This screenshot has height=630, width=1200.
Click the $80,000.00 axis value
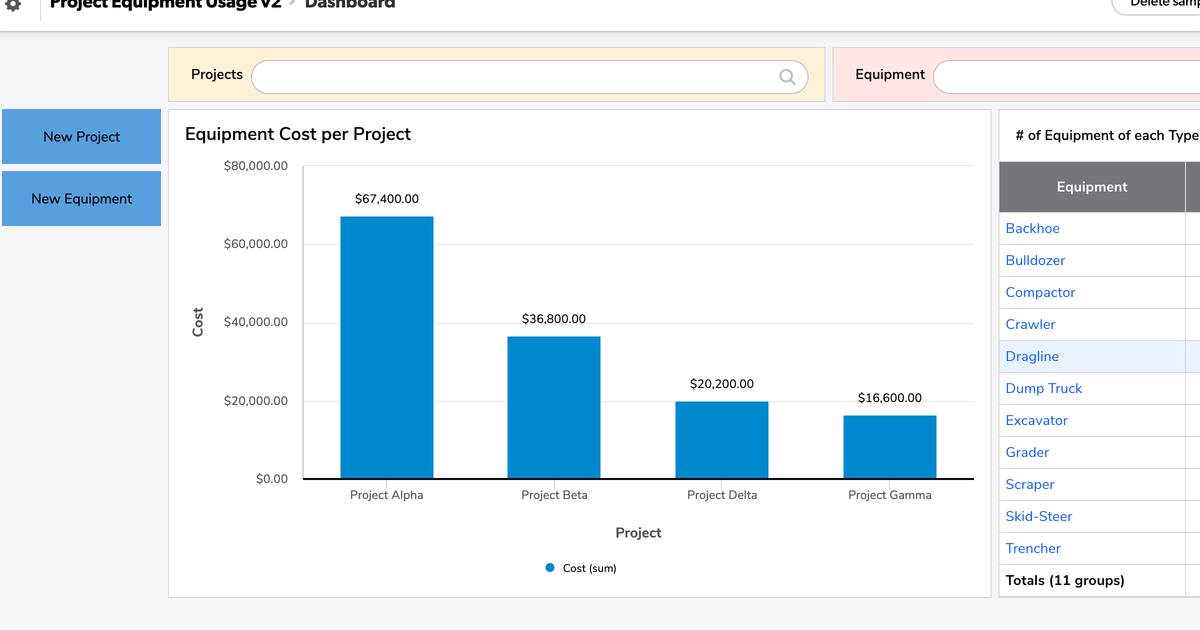point(256,166)
